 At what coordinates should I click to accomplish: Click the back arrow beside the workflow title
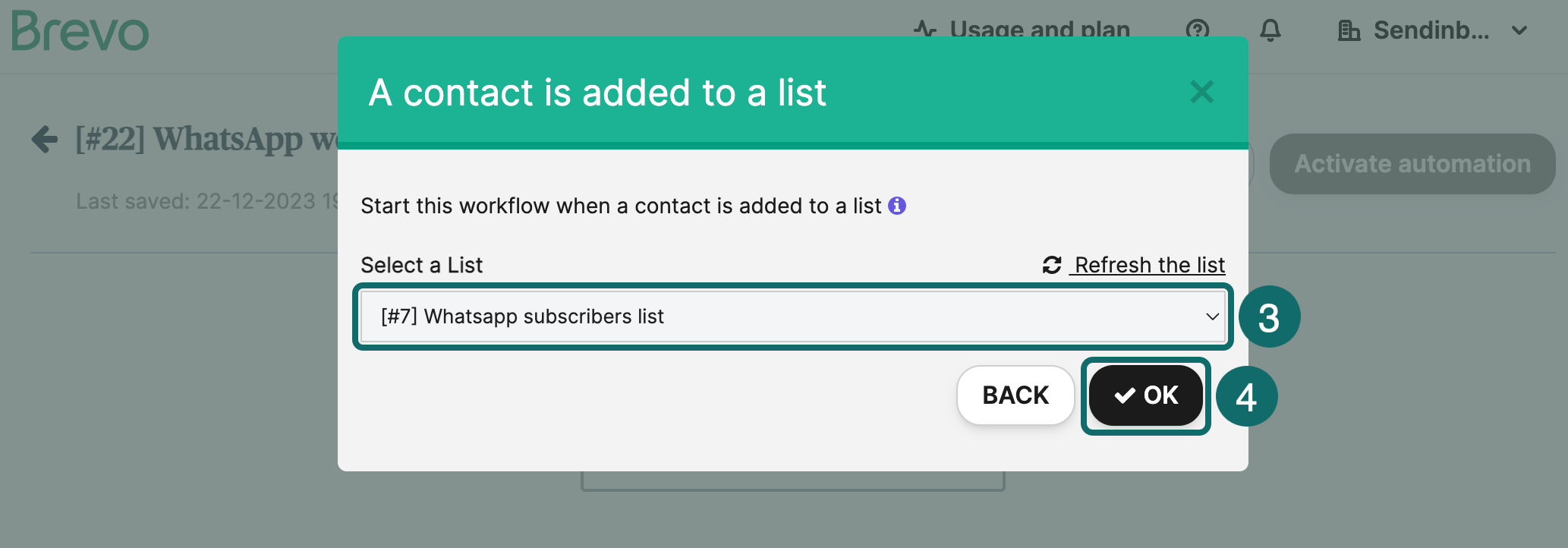tap(45, 139)
